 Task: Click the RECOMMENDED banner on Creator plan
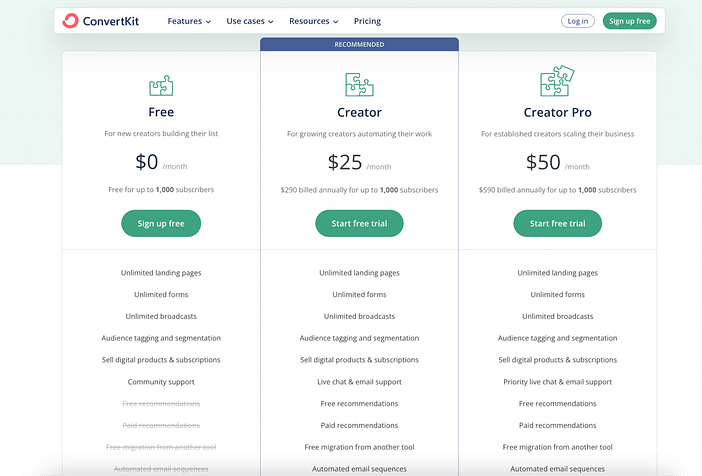pos(360,44)
